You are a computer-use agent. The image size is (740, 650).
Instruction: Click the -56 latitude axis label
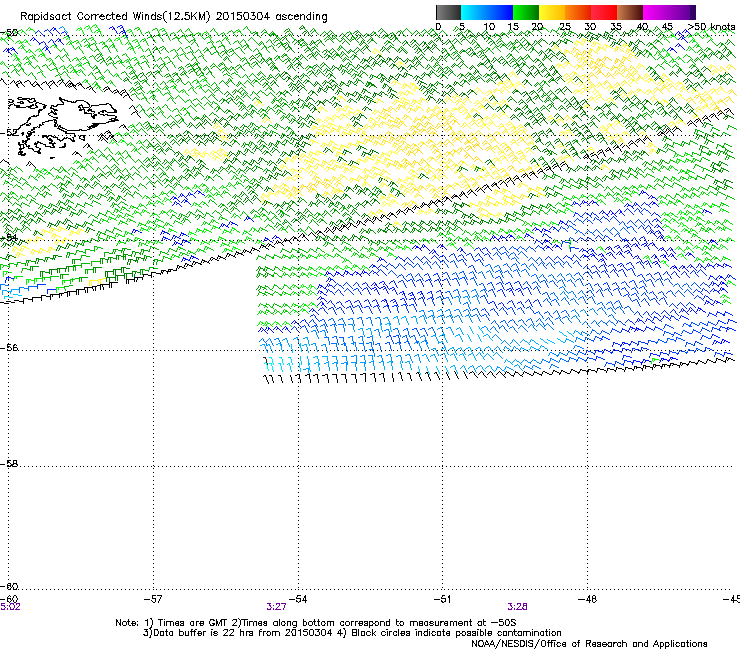click(9, 348)
